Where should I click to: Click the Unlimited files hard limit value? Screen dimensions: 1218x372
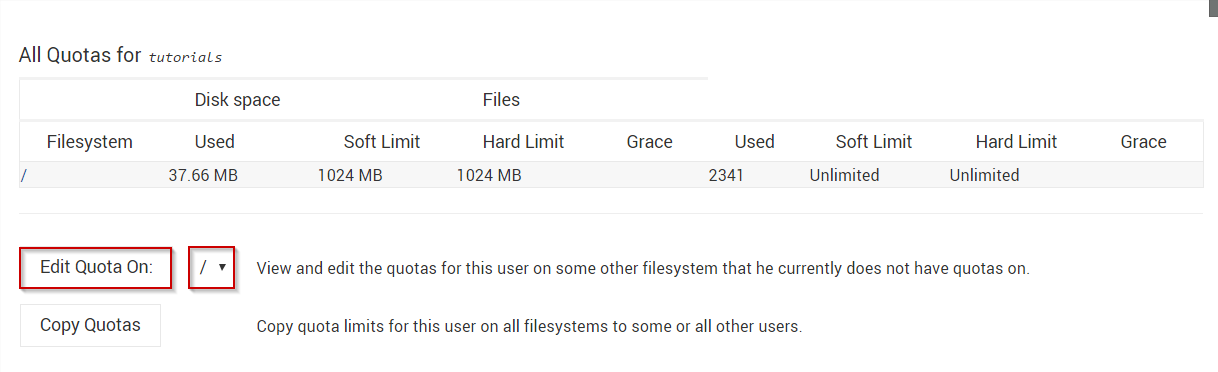pos(985,176)
